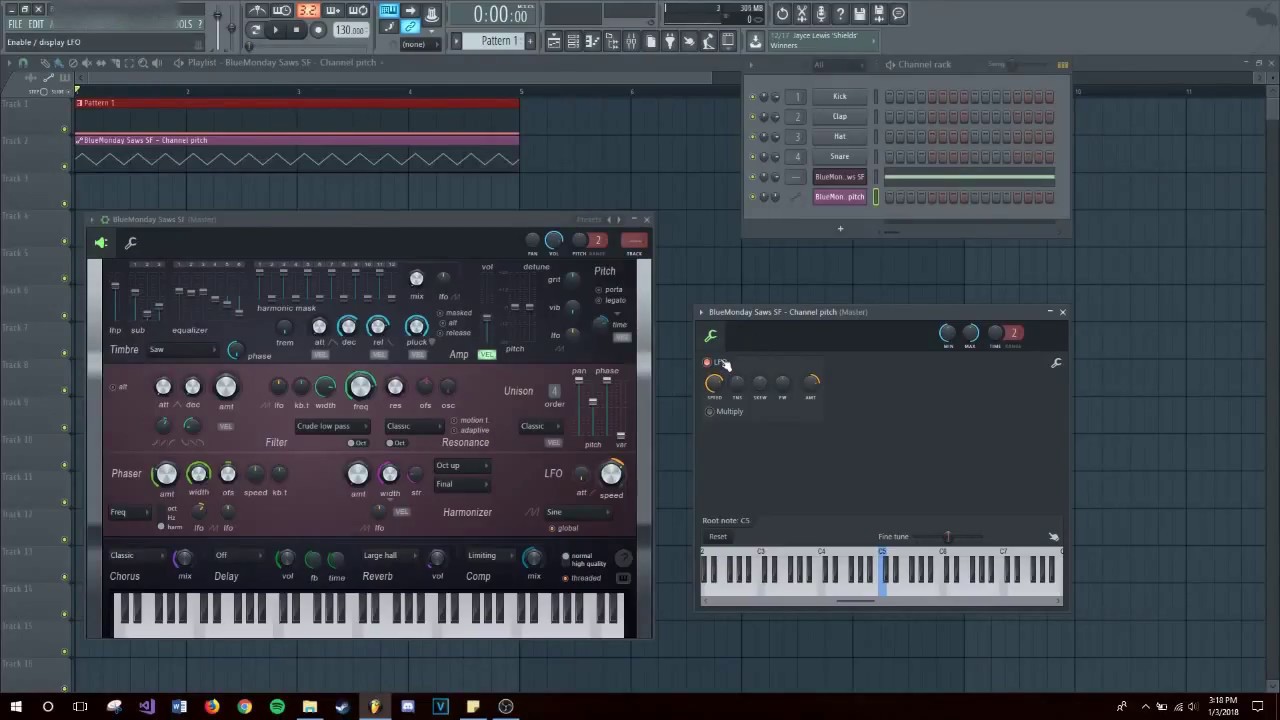Open the Oct up harmonizer dropdown

(461, 466)
